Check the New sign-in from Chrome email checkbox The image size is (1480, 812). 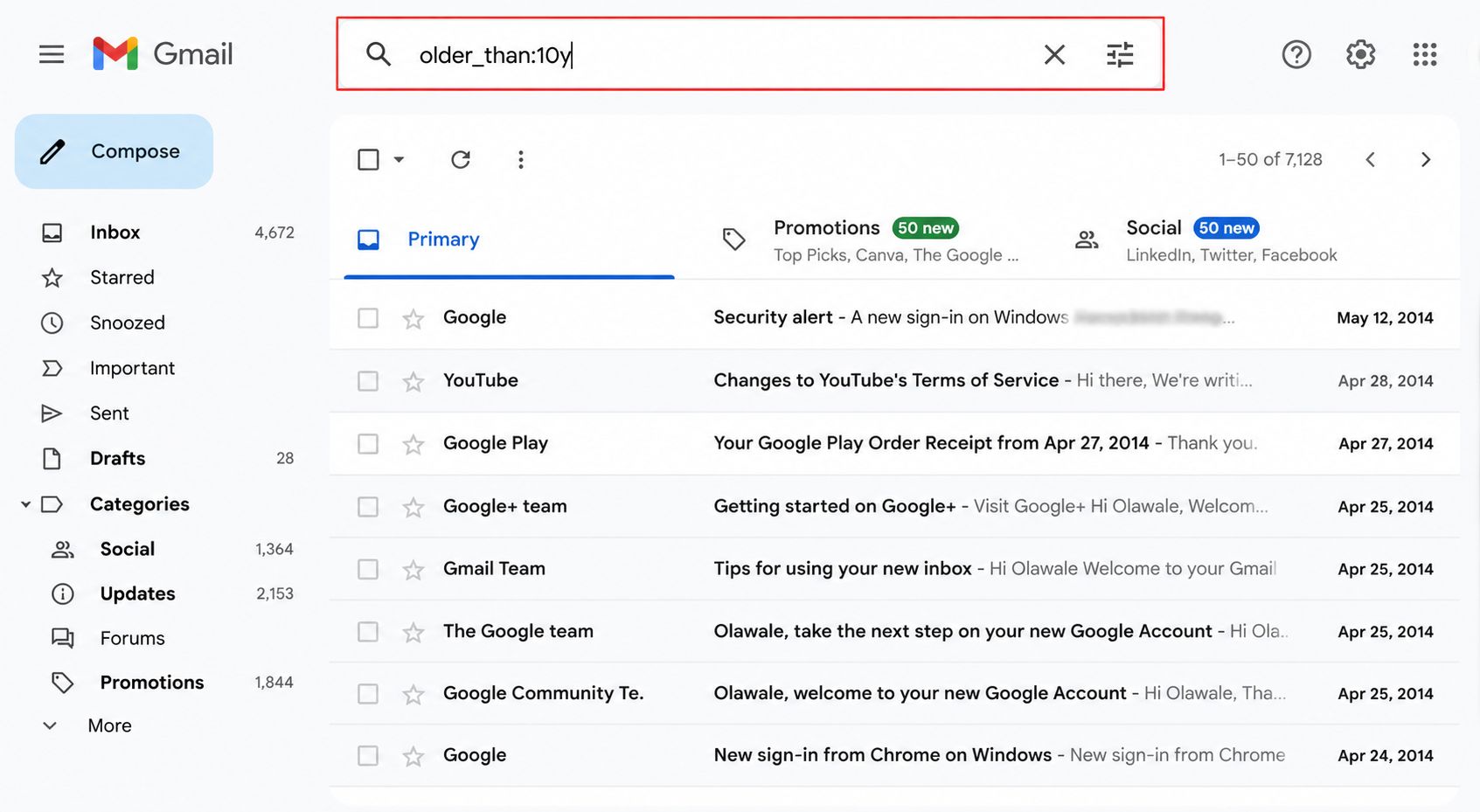(368, 755)
